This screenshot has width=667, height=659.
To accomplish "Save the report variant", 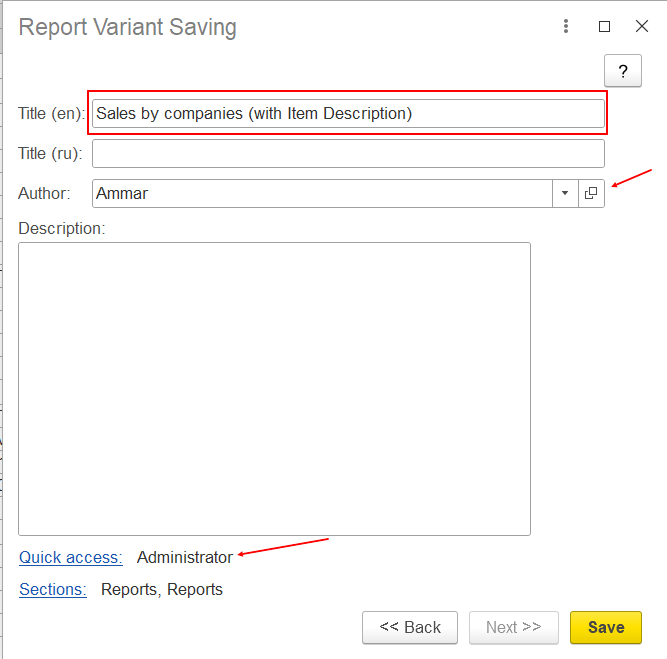I will [606, 627].
